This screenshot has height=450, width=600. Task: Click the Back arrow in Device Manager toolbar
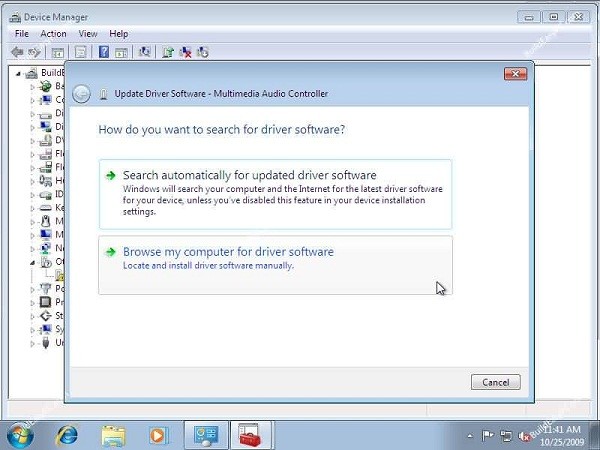pyautogui.click(x=17, y=52)
